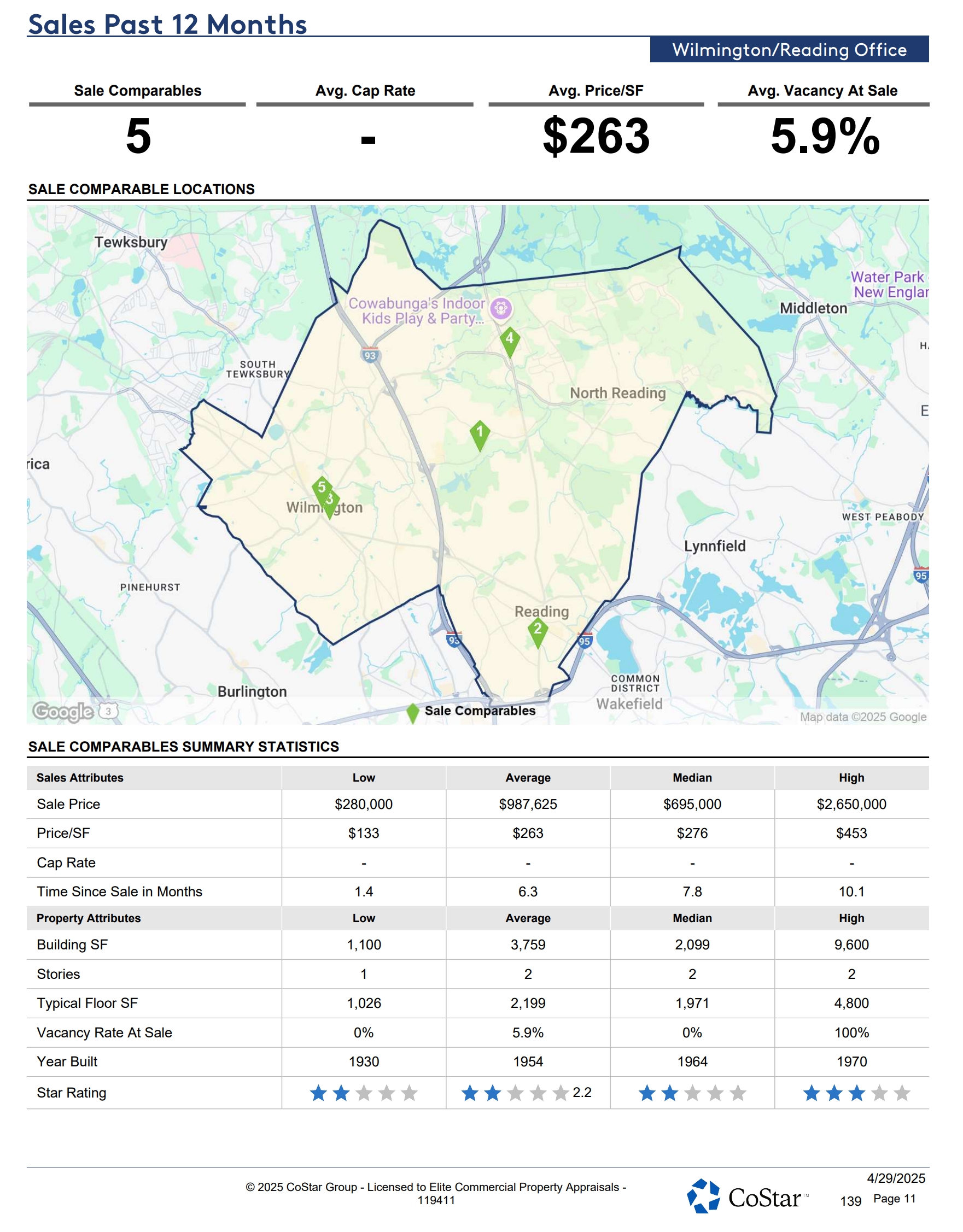
Task: Click Map data ©2025 Google attribution
Action: coord(863,717)
